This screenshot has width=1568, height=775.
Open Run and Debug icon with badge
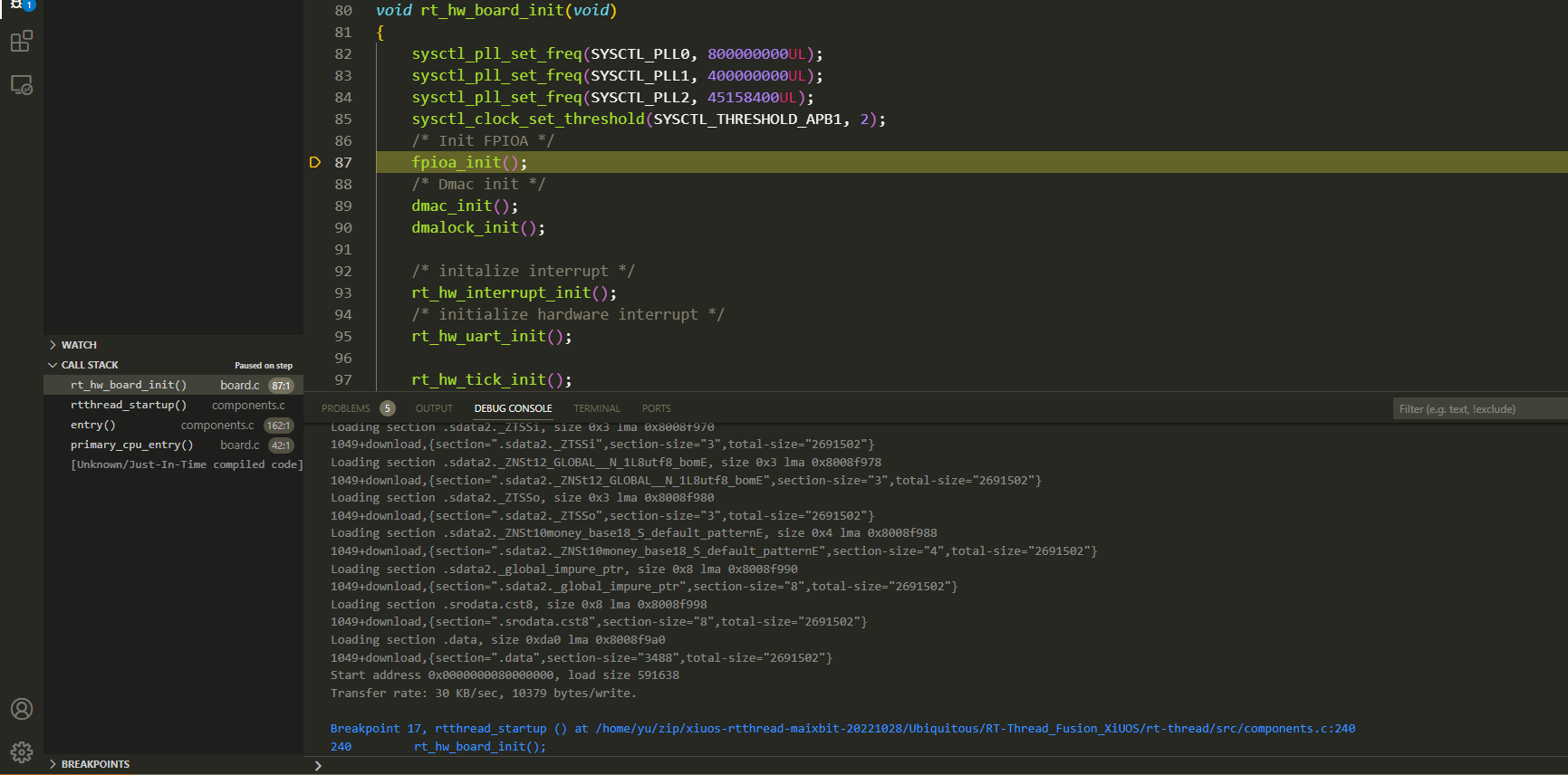coord(22,5)
